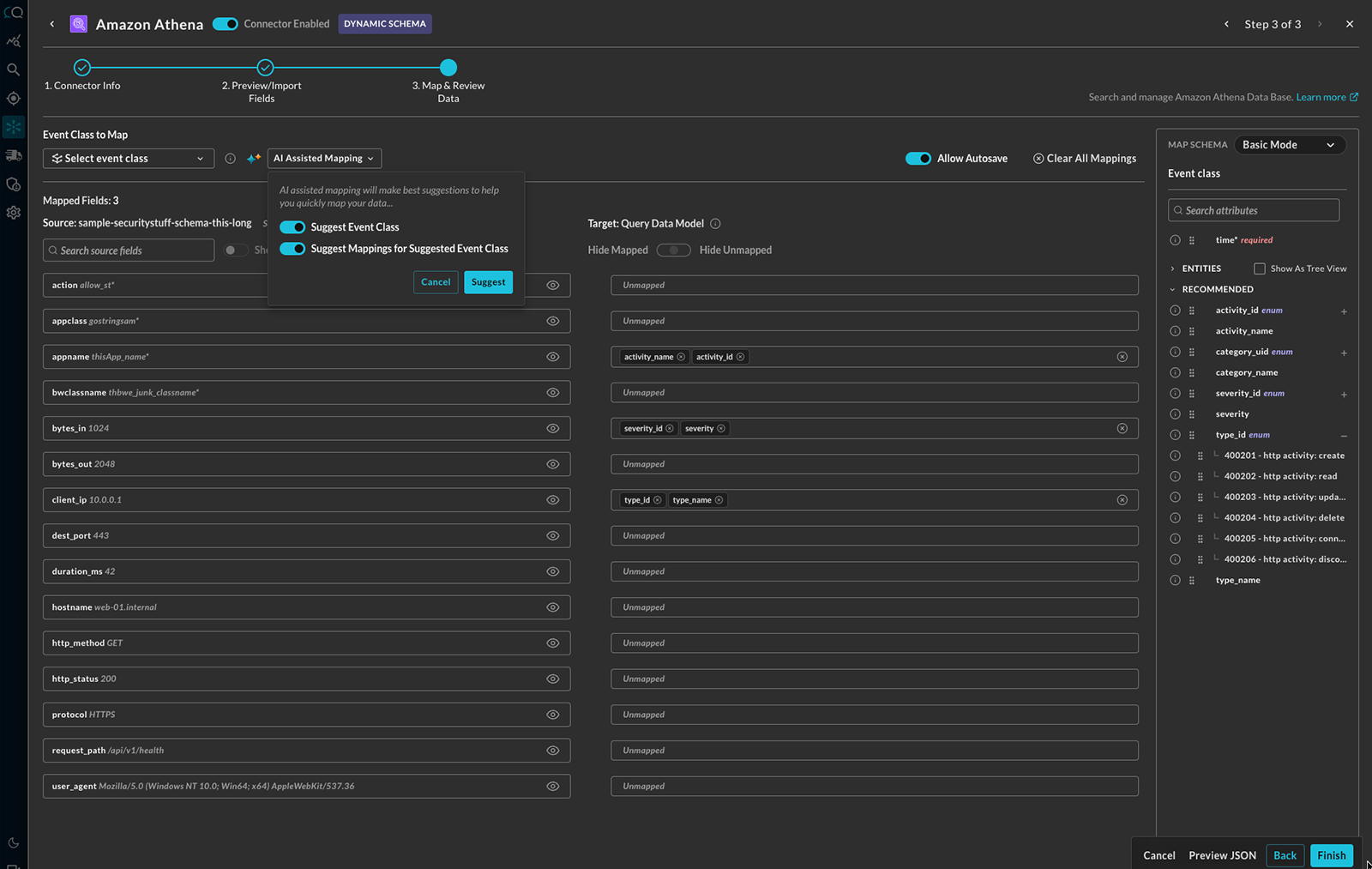Remove the activity_name chip
This screenshot has width=1372, height=869.
[x=681, y=357]
